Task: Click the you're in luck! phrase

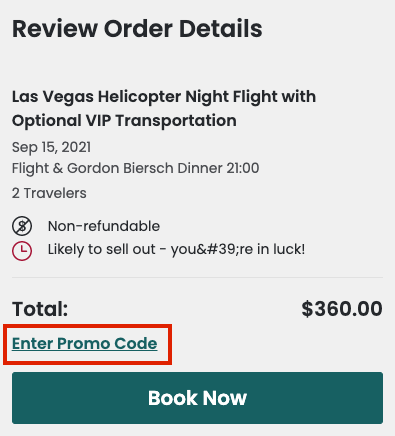Action: coord(238,250)
